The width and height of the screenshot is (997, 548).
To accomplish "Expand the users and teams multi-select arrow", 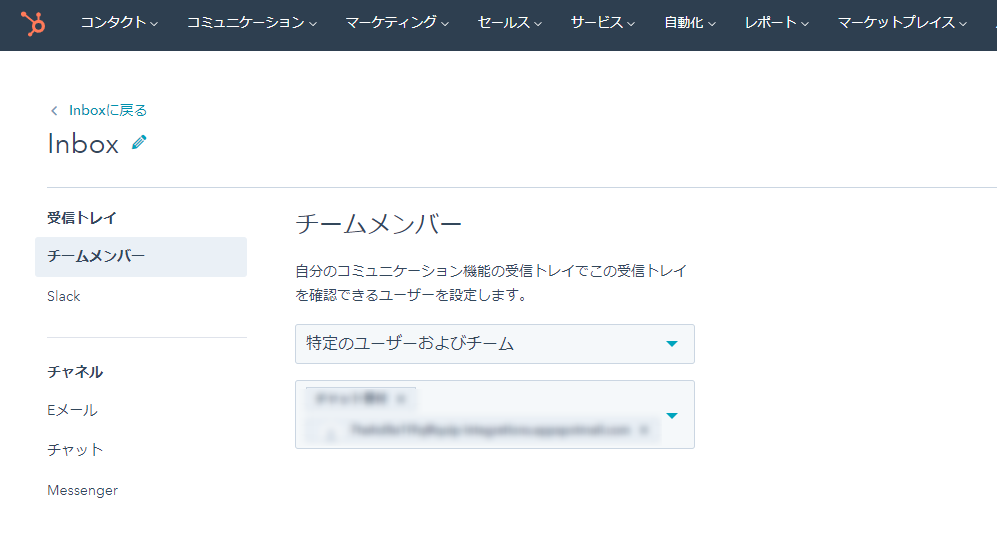I will click(672, 415).
